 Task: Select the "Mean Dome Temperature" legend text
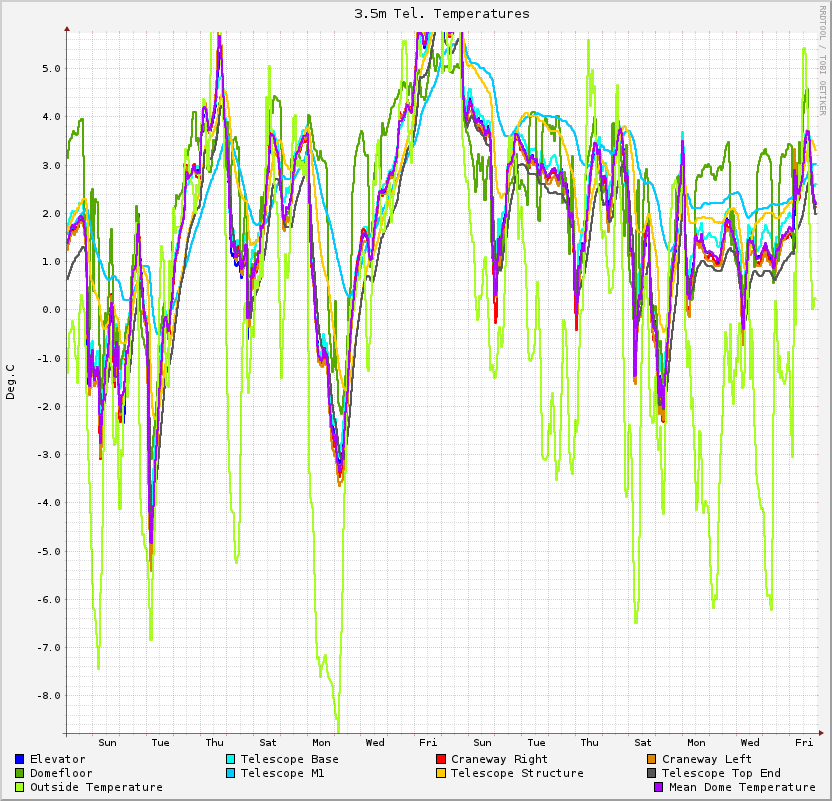pos(742,787)
